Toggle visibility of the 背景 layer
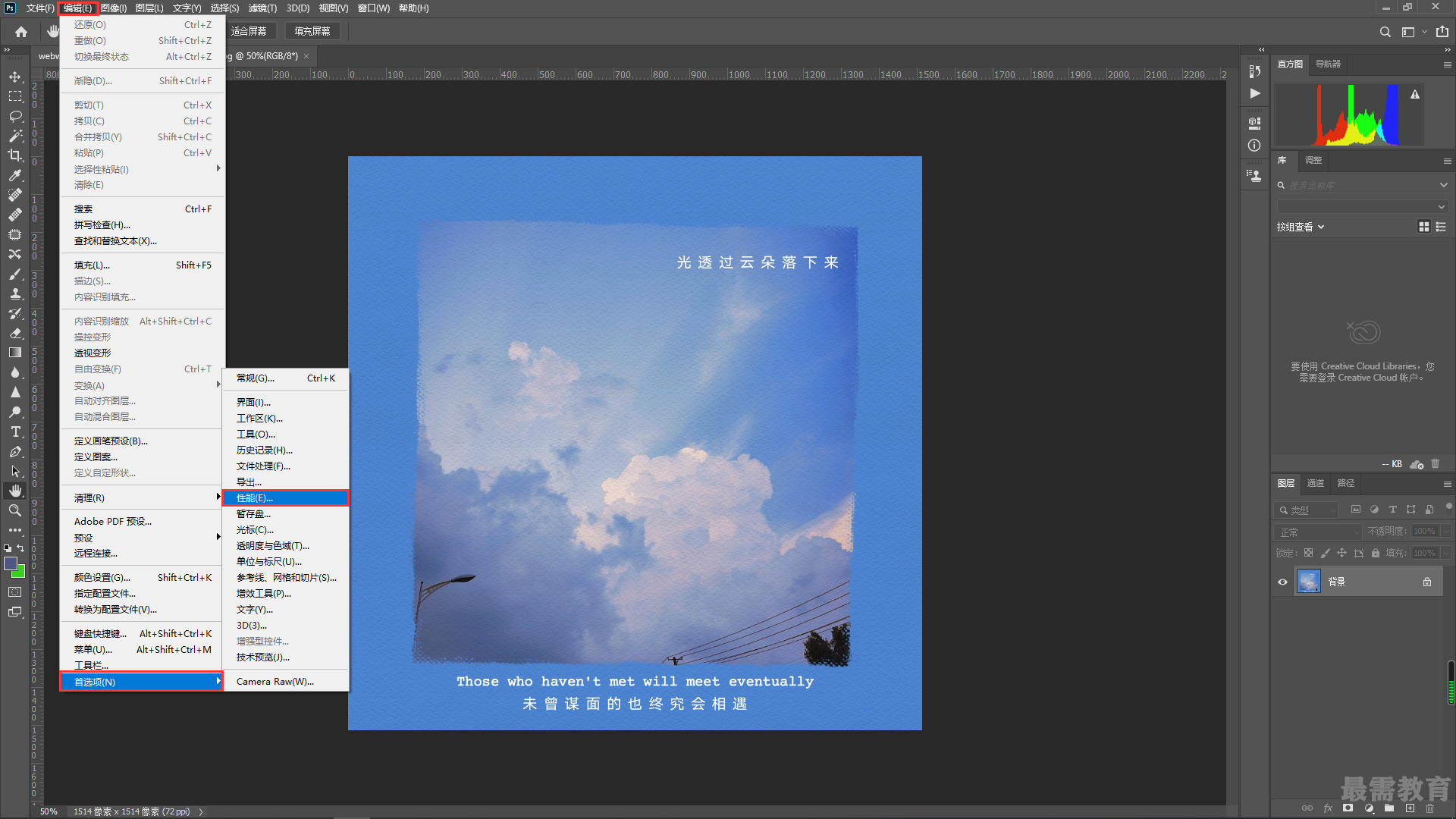Image resolution: width=1456 pixels, height=819 pixels. pyautogui.click(x=1282, y=582)
